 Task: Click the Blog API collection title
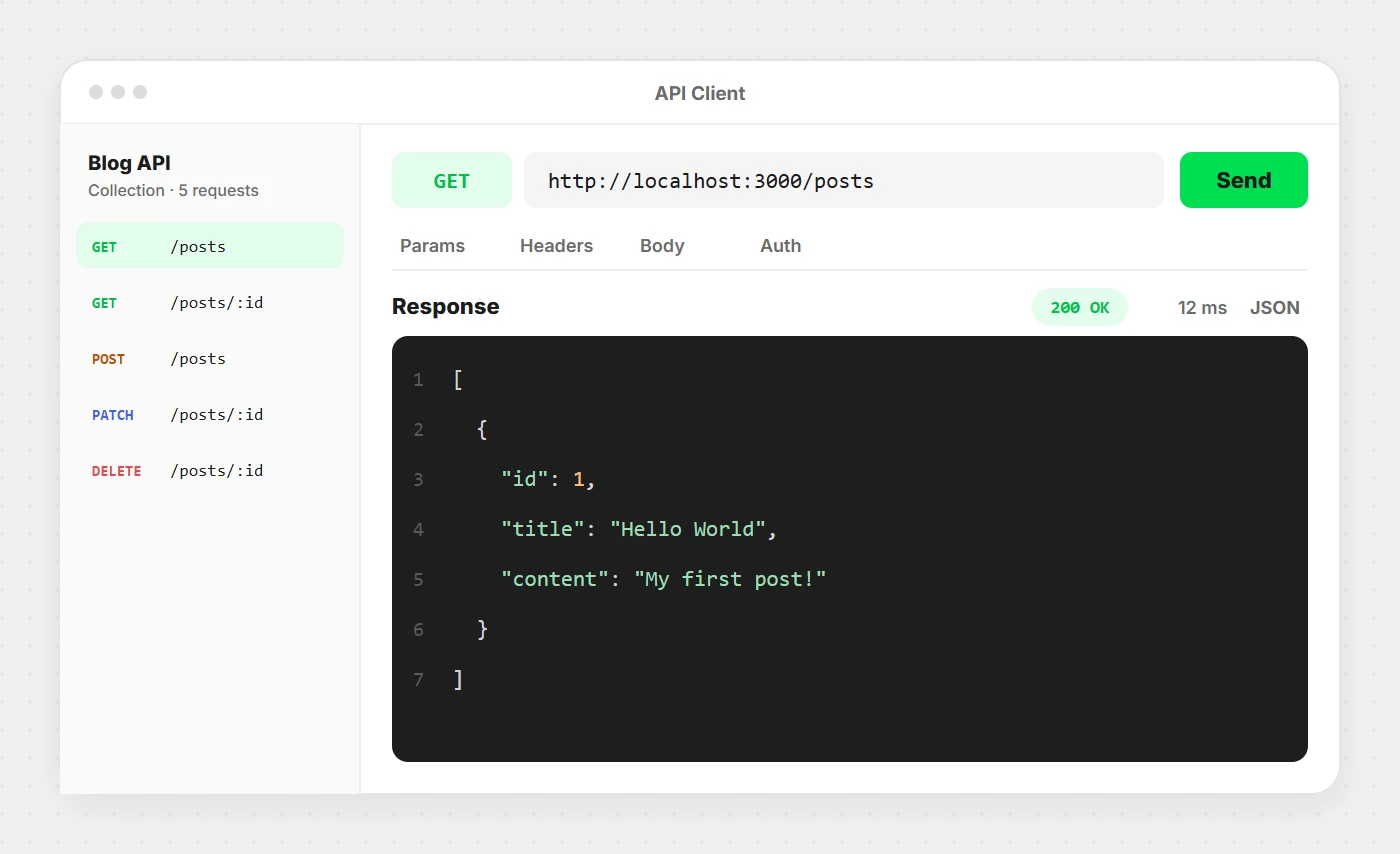pyautogui.click(x=130, y=163)
